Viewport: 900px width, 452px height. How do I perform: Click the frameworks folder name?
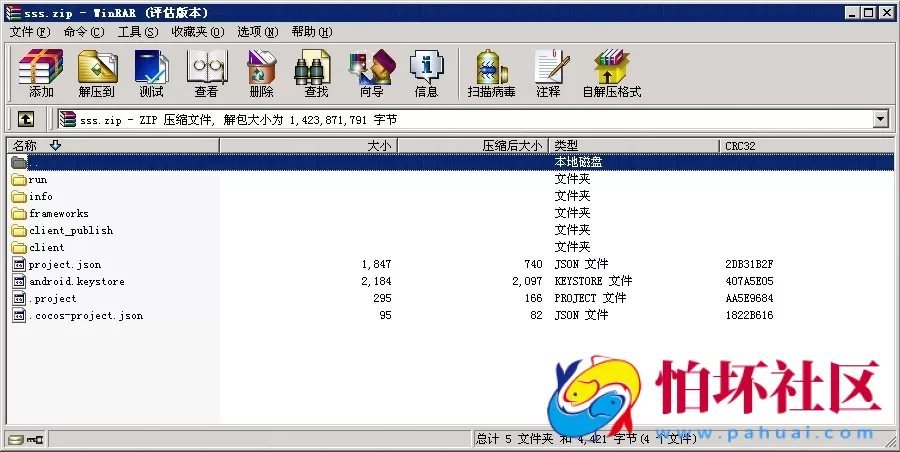59,214
